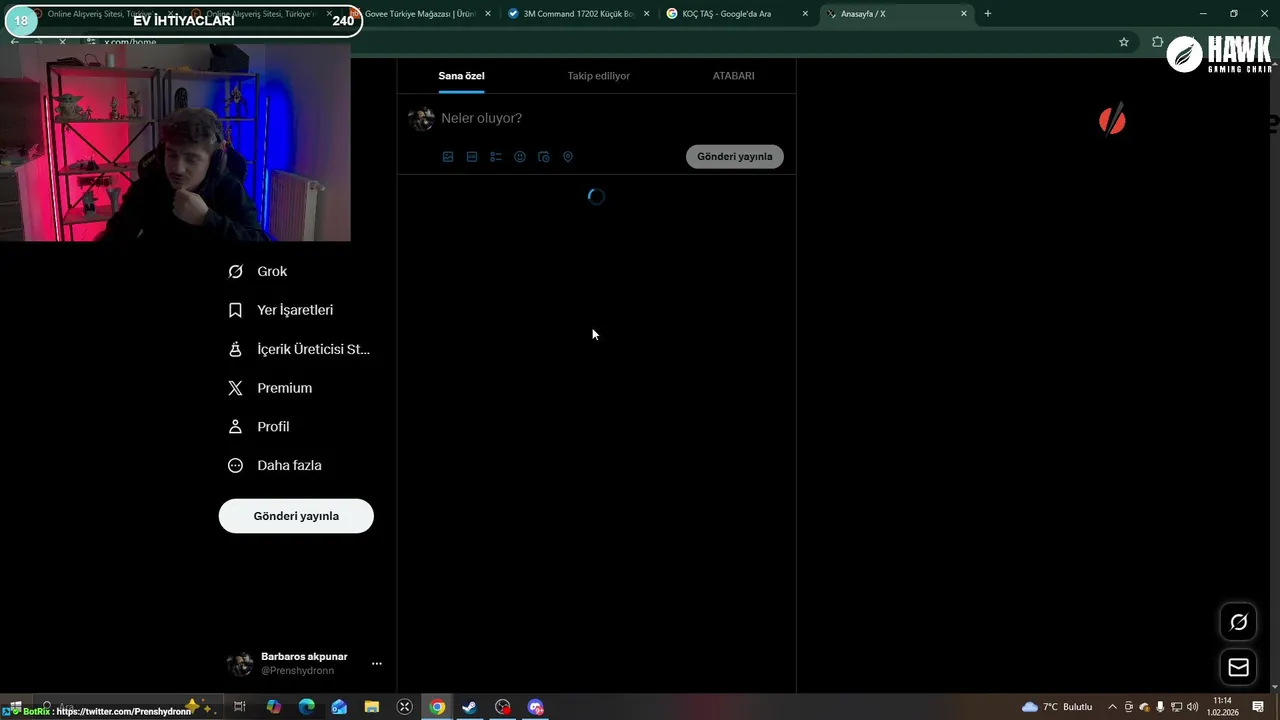The height and width of the screenshot is (720, 1280).
Task: Schedule the post with calendar icon
Action: click(x=544, y=157)
